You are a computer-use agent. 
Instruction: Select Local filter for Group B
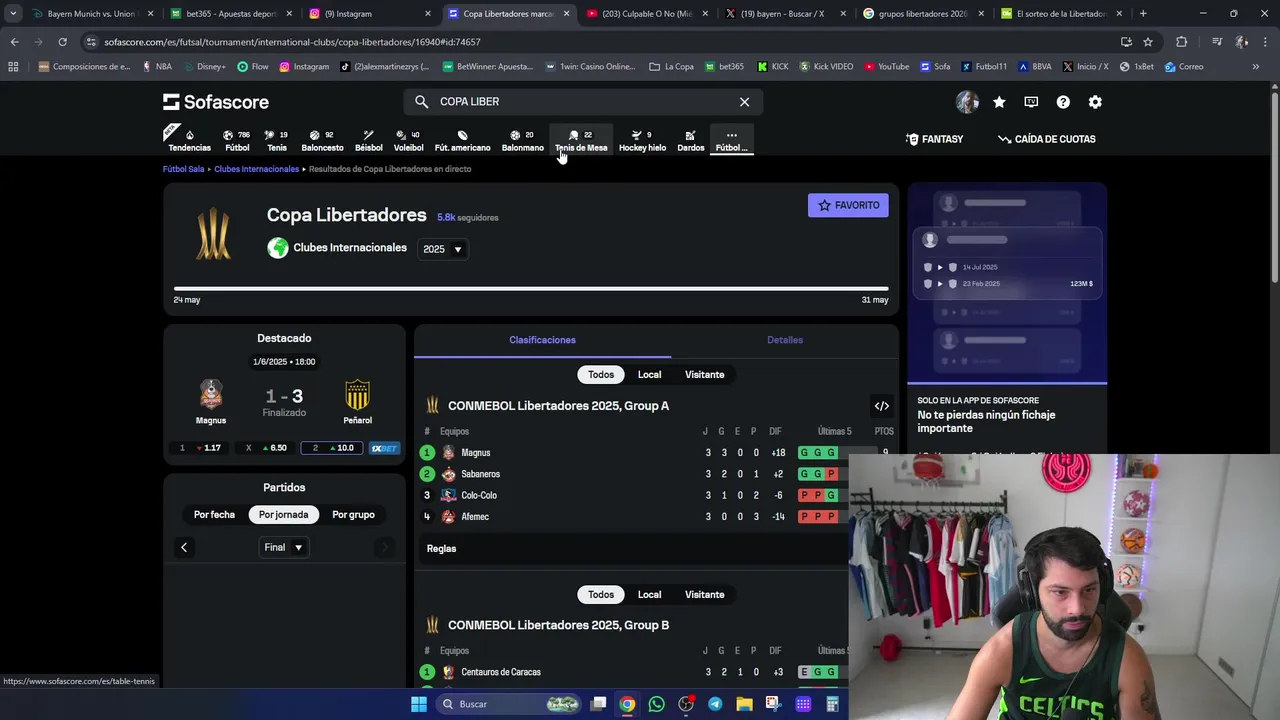click(x=649, y=594)
